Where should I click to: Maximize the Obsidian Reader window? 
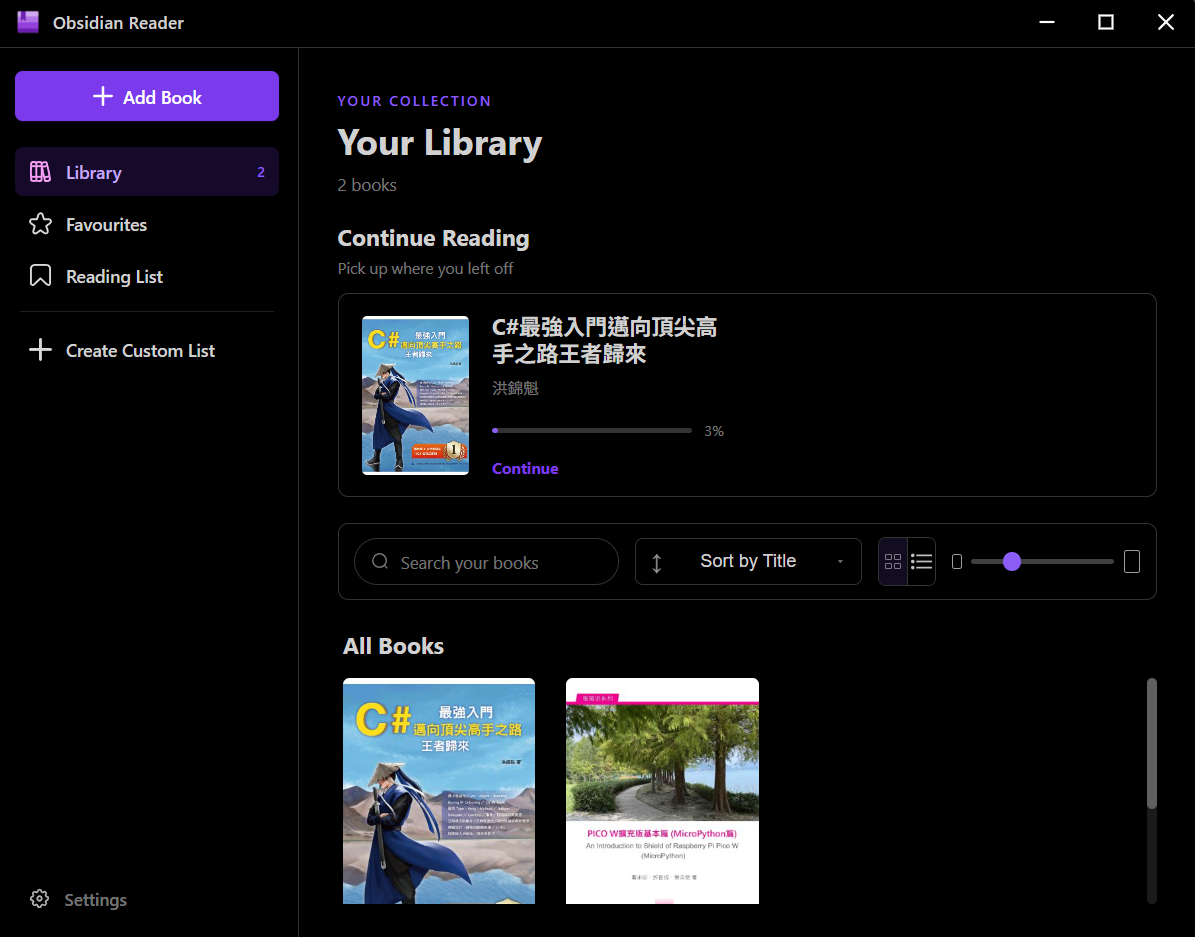(1106, 22)
